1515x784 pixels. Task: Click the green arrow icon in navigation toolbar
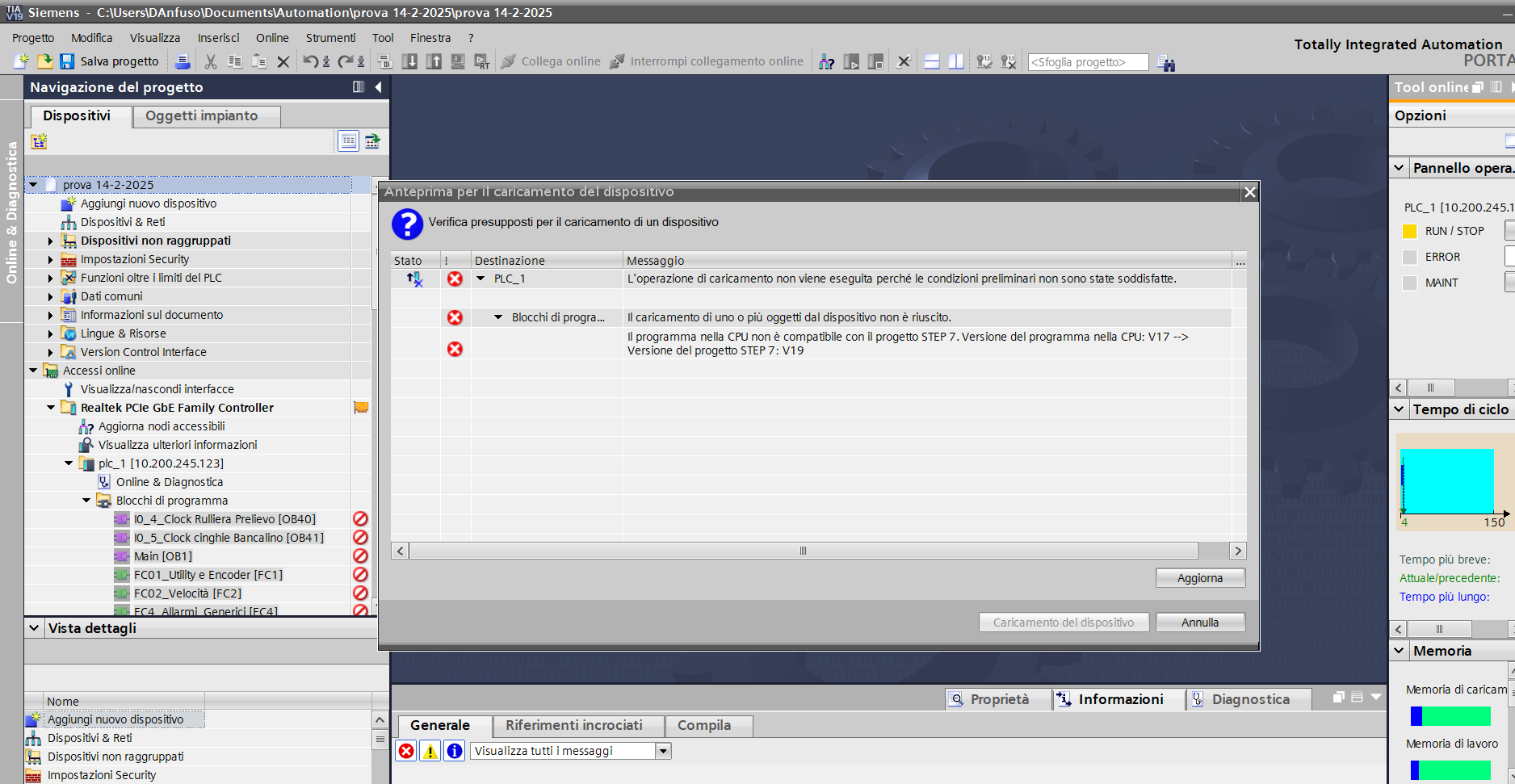pyautogui.click(x=372, y=141)
